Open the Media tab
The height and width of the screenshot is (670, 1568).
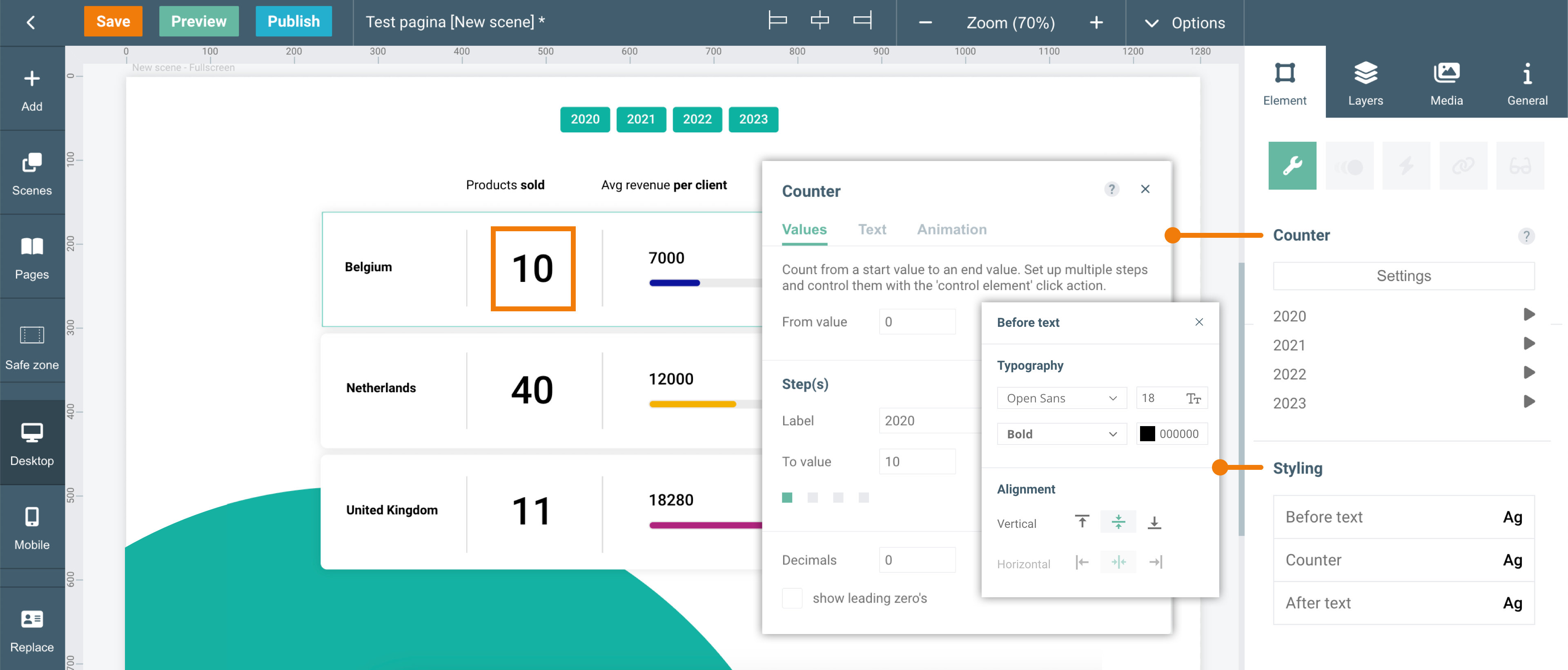(x=1446, y=82)
